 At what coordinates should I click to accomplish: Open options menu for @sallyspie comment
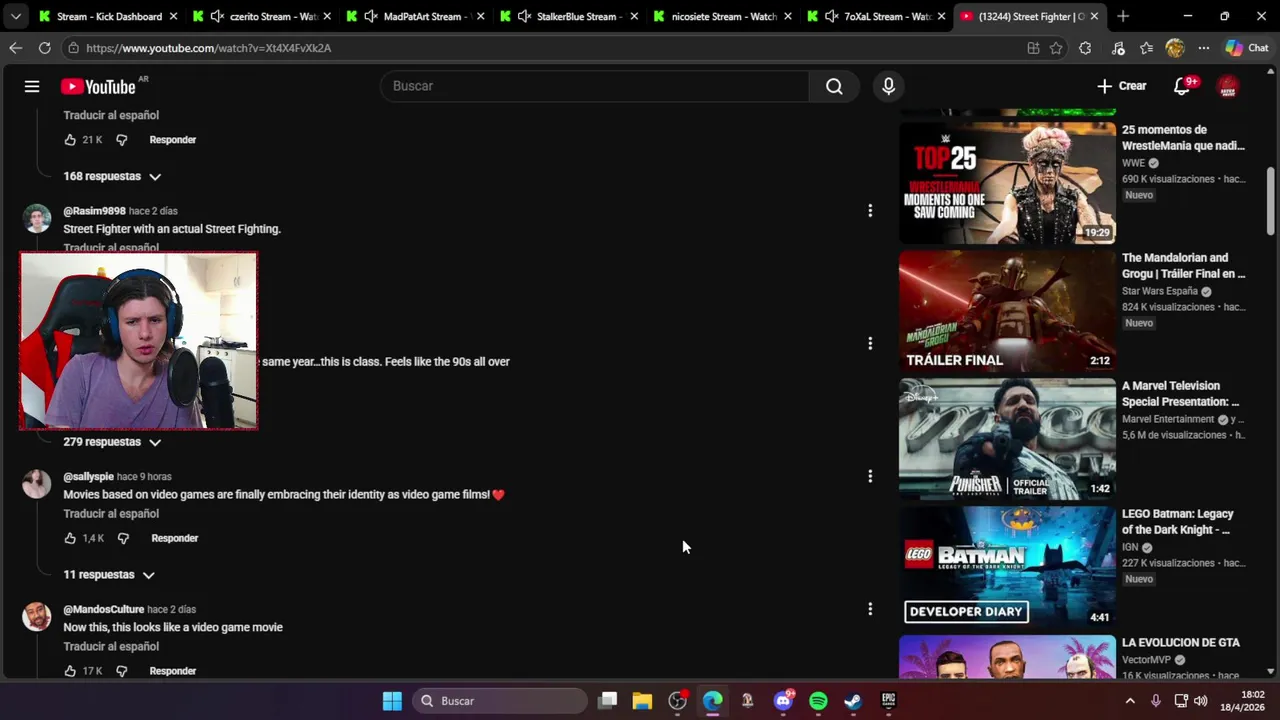(870, 476)
